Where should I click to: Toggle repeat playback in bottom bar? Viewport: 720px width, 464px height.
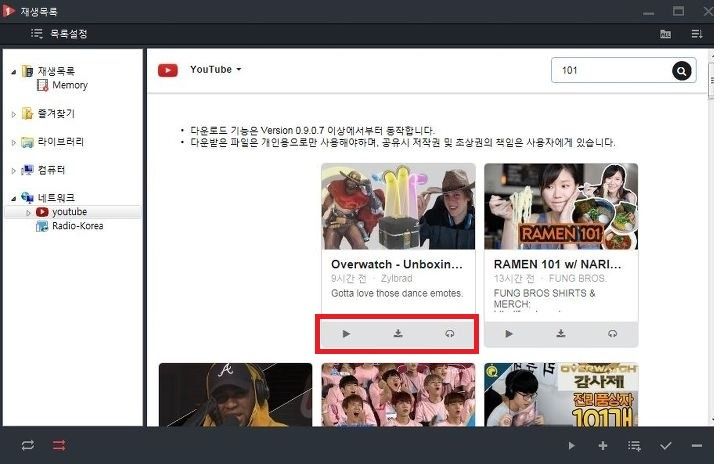click(x=28, y=445)
